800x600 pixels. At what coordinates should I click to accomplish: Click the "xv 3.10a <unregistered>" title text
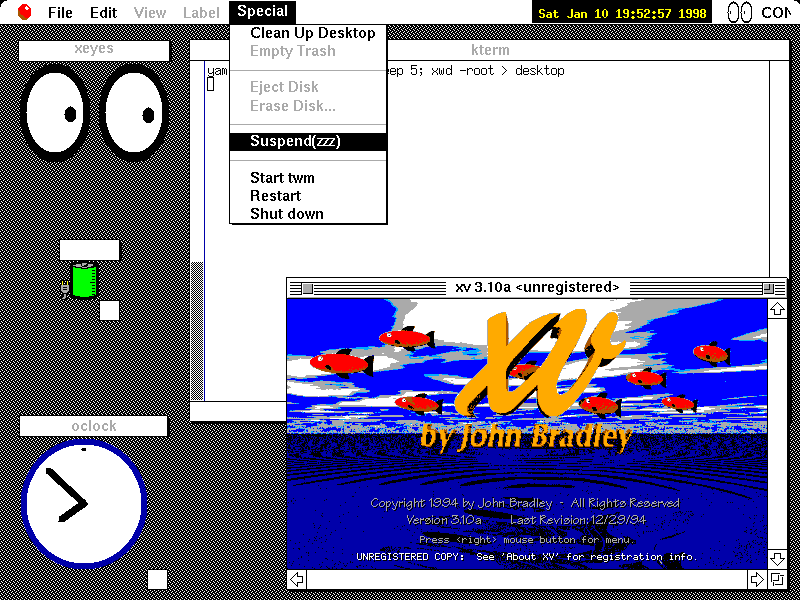(x=537, y=288)
